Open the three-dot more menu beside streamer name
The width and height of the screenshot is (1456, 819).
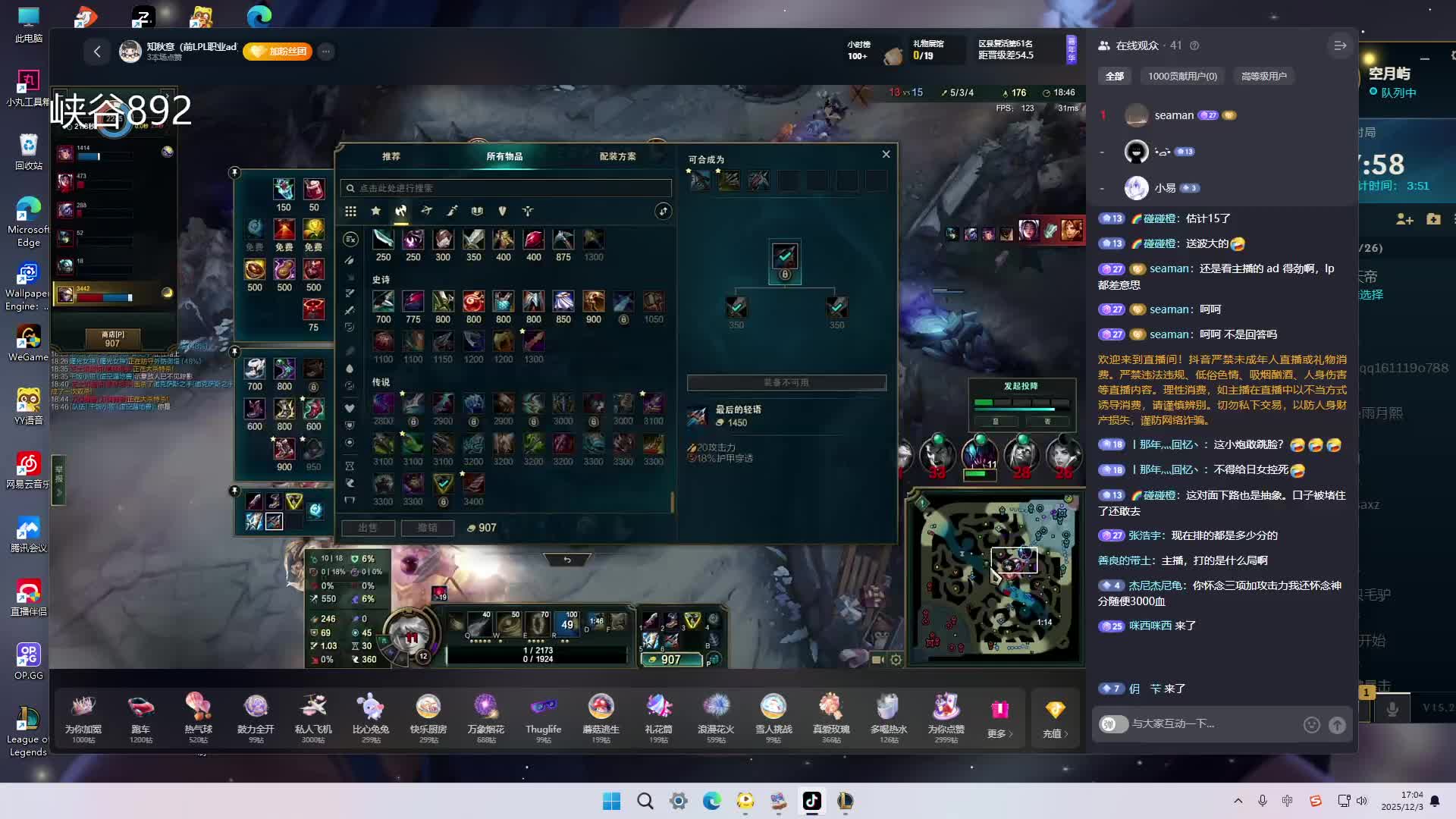point(325,52)
